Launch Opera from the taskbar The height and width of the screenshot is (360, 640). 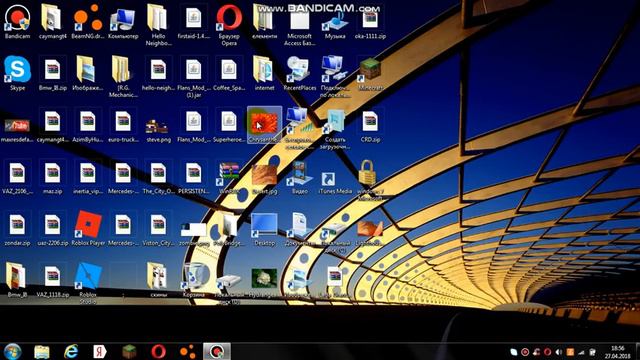click(x=158, y=351)
